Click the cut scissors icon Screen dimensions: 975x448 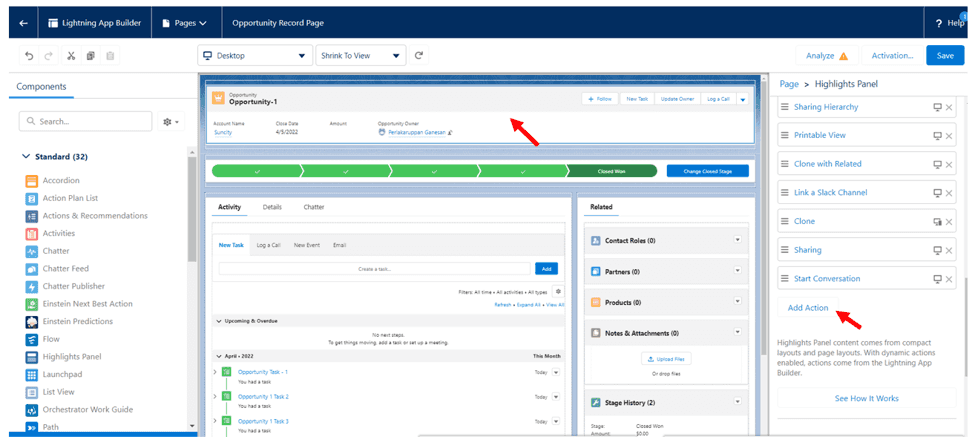[x=71, y=55]
